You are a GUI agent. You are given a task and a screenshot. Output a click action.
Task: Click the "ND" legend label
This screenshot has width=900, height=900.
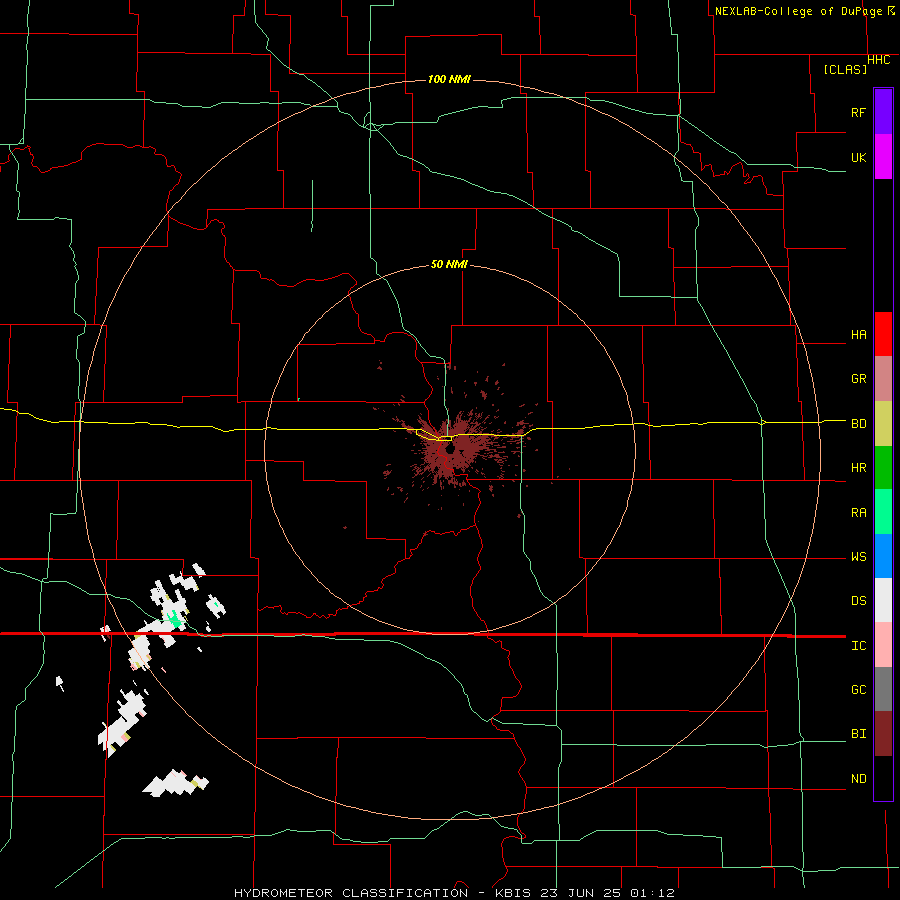point(859,779)
